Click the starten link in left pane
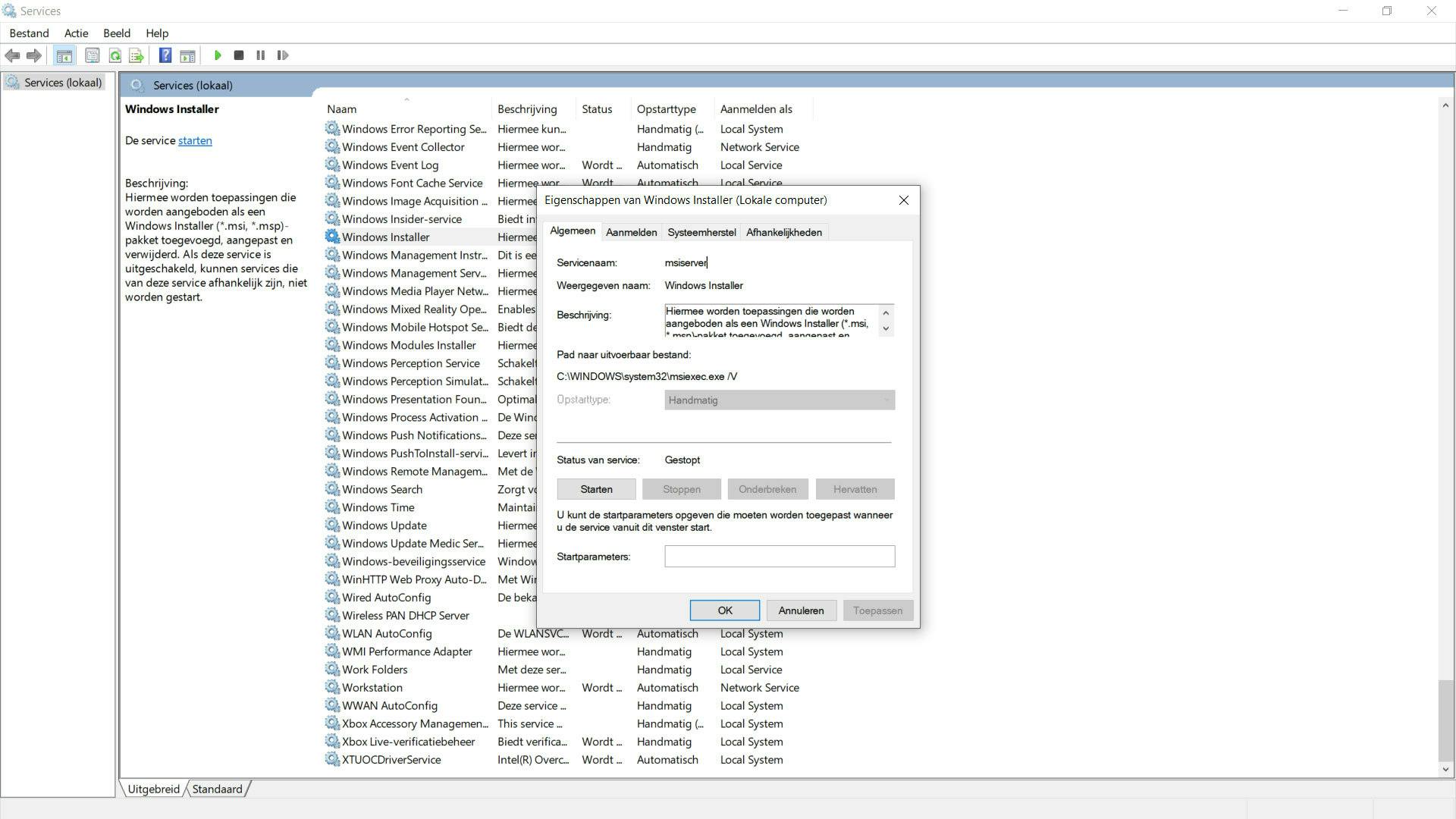 click(195, 141)
